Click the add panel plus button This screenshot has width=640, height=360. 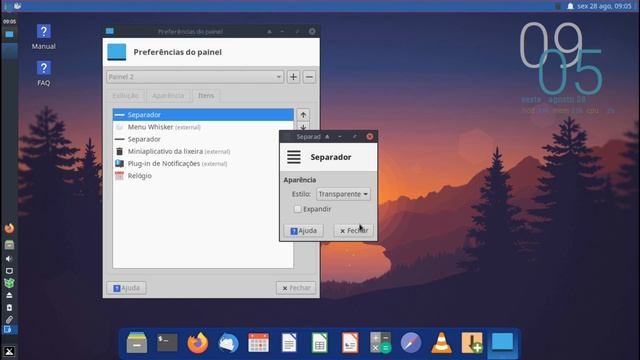(x=293, y=77)
